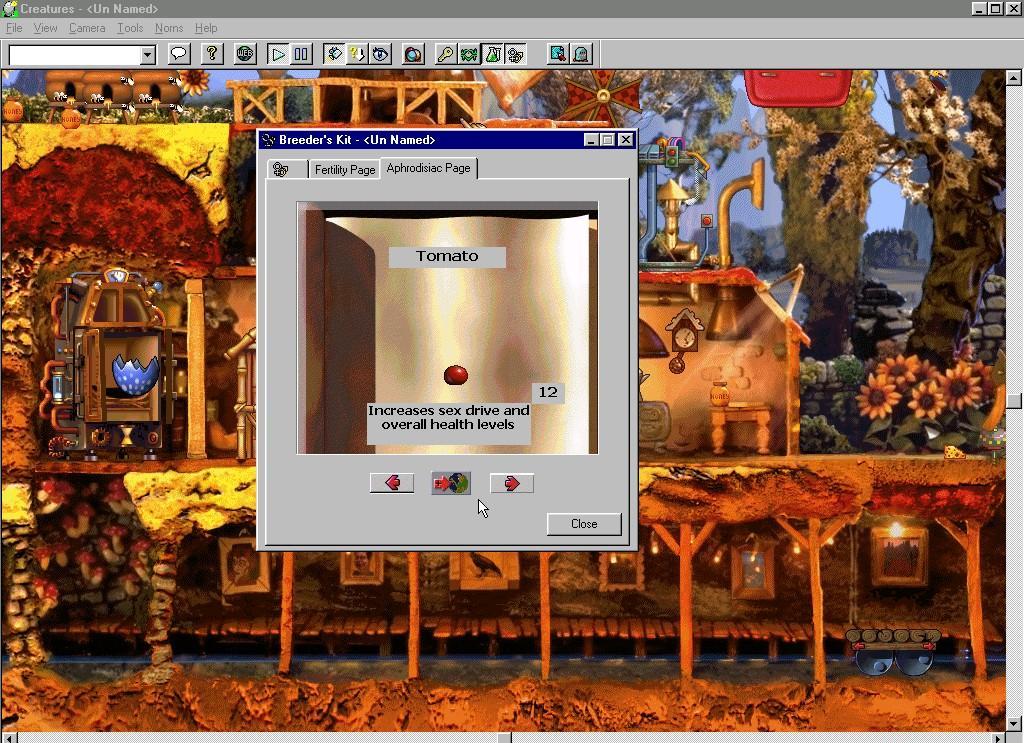This screenshot has height=743, width=1024.
Task: Expand the Camera menu
Action: (87, 28)
